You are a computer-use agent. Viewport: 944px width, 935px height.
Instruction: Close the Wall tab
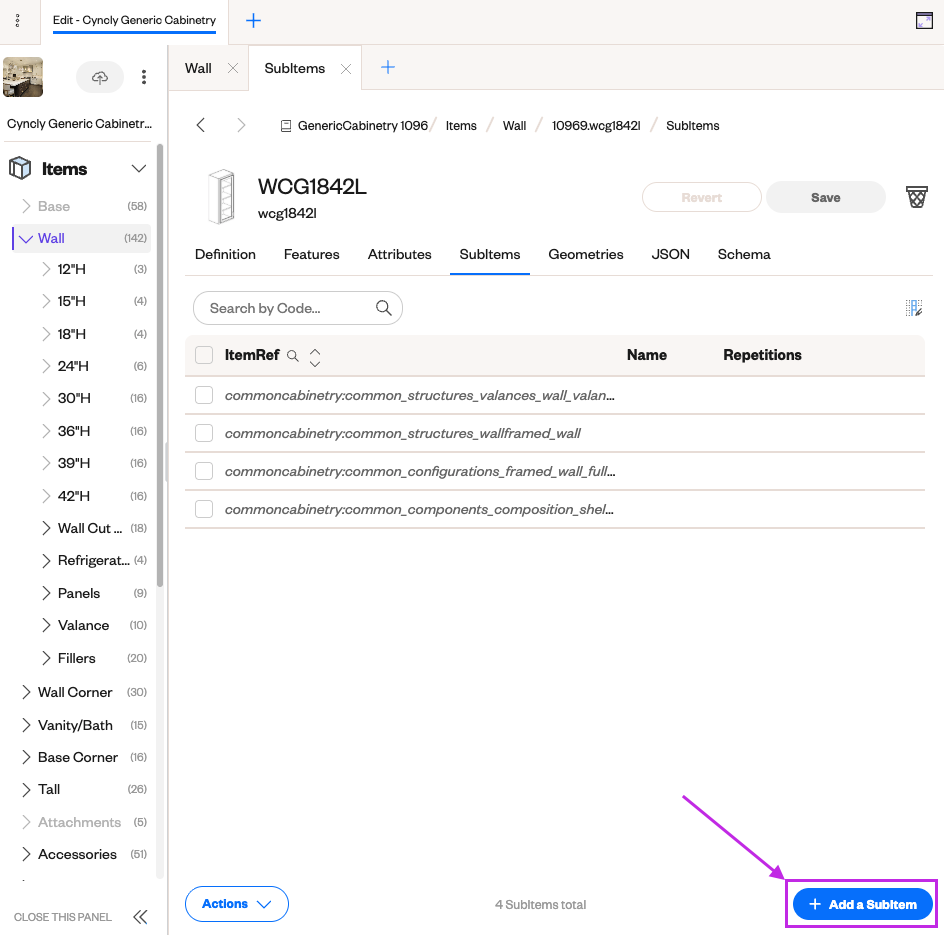coord(233,68)
